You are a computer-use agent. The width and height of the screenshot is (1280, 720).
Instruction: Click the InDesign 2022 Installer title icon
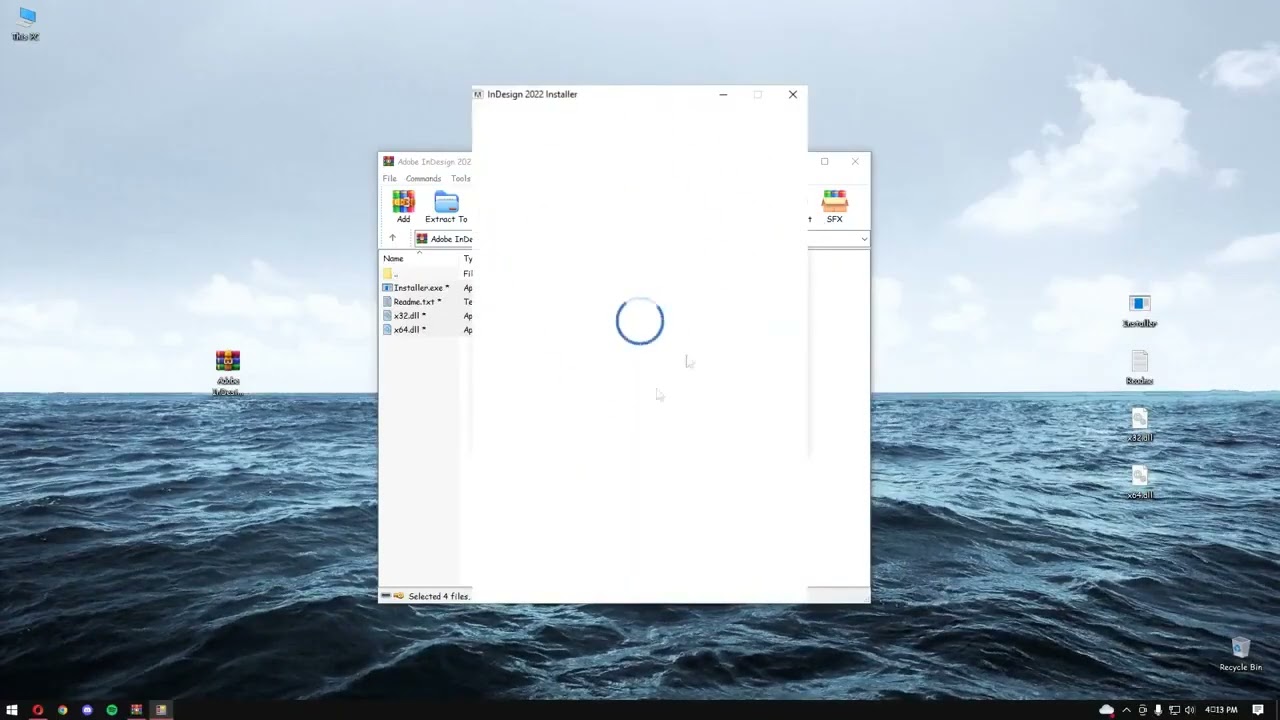[x=479, y=94]
